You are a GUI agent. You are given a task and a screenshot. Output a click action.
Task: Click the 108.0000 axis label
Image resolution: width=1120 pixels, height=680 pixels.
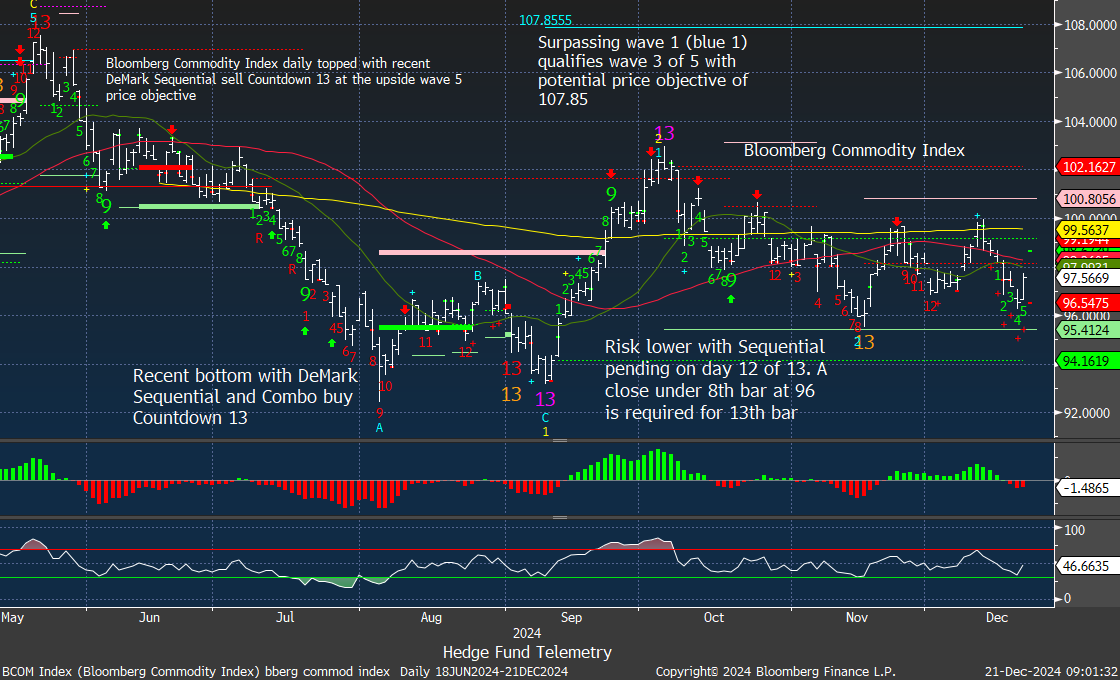pyautogui.click(x=1089, y=26)
